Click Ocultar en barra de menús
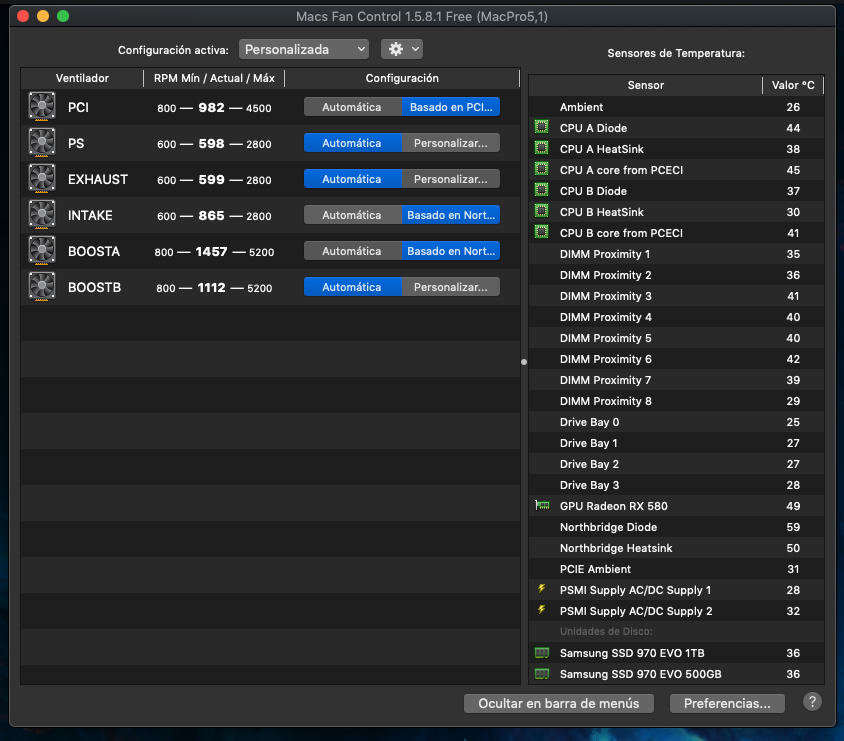The height and width of the screenshot is (741, 844). coord(558,703)
